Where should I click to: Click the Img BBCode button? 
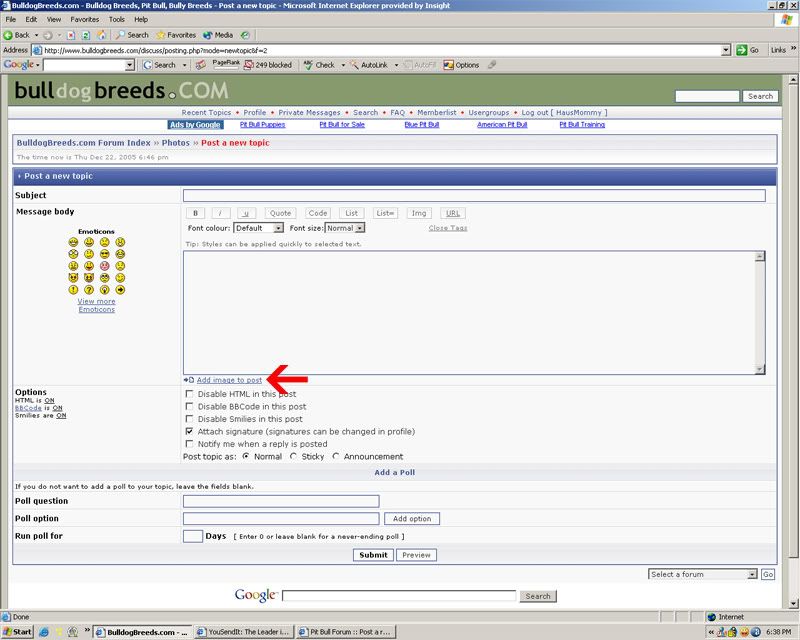pyautogui.click(x=419, y=213)
